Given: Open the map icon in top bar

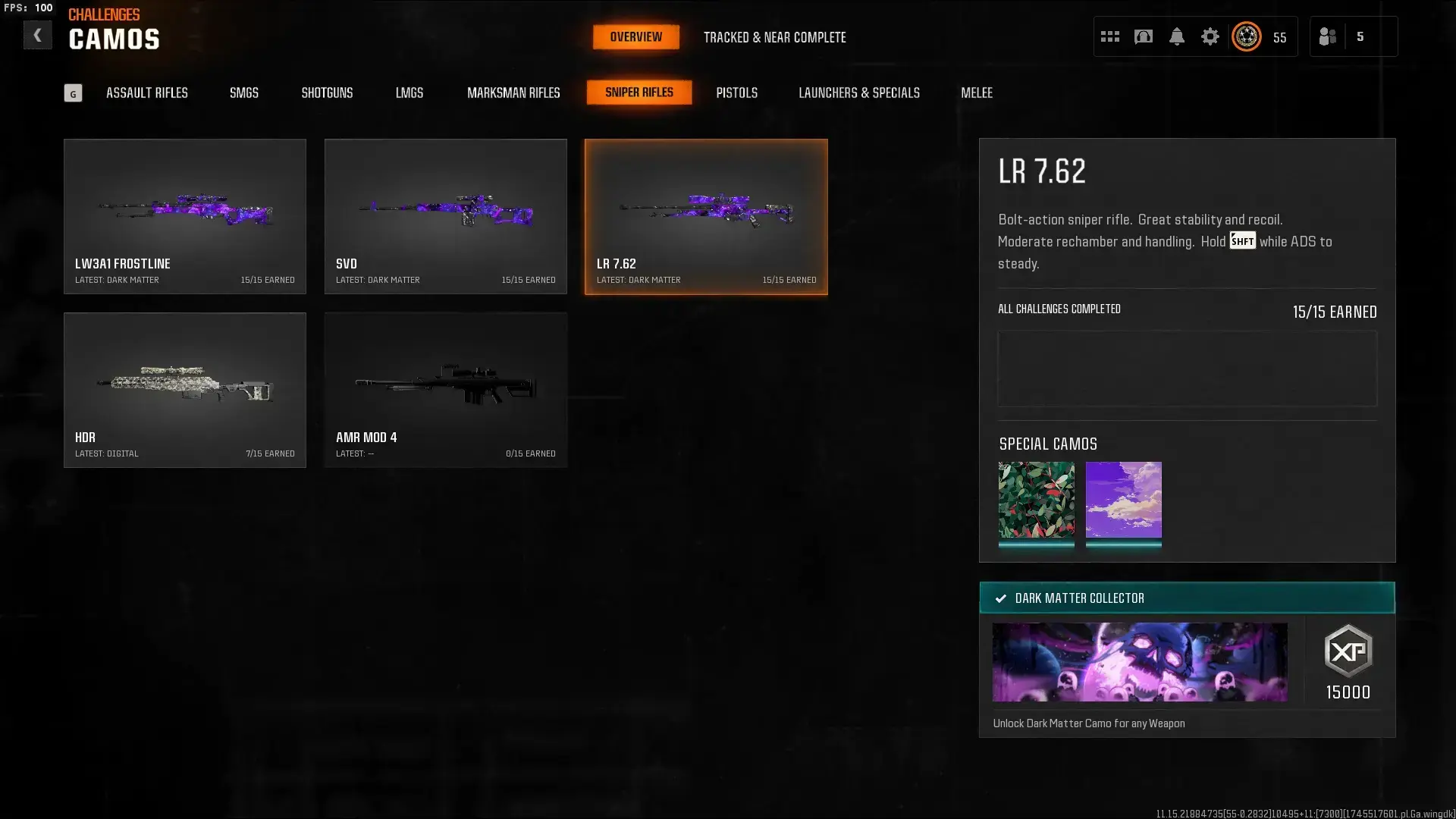Looking at the screenshot, I should click(1143, 36).
